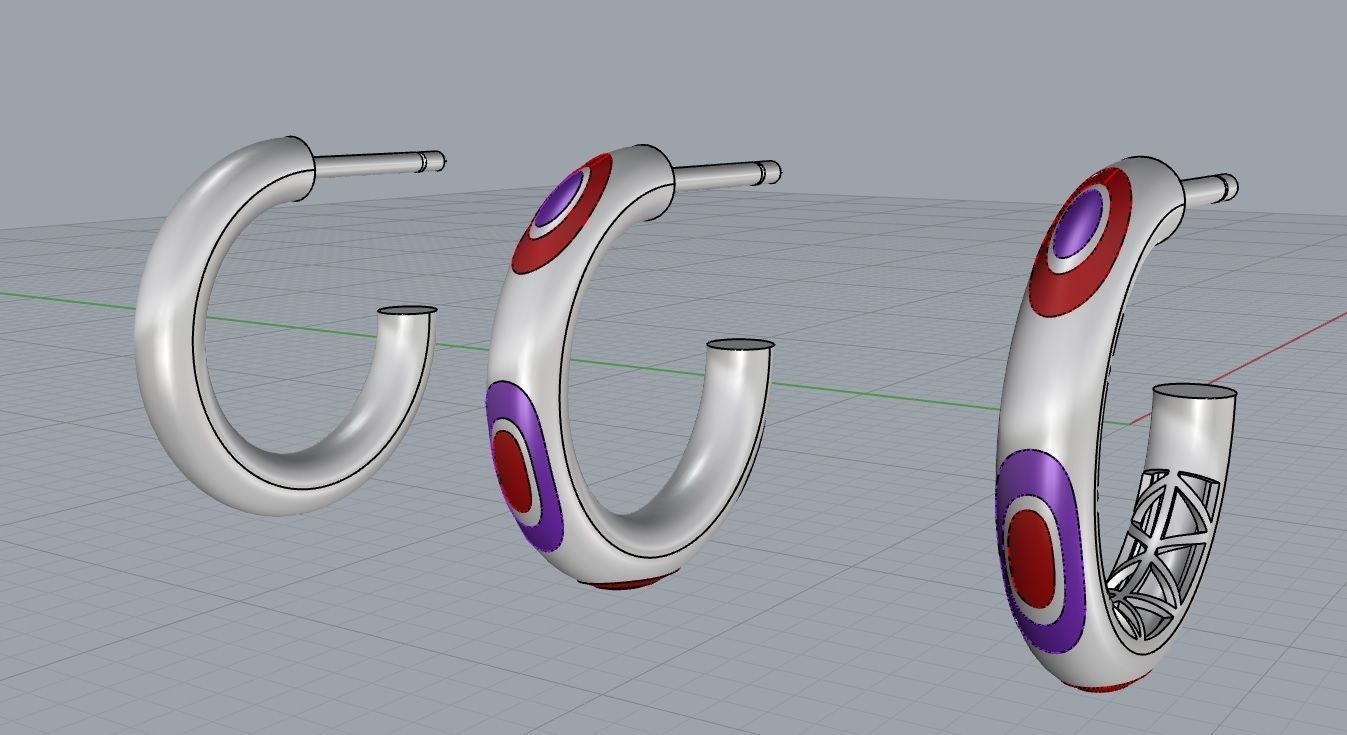Pick the flat open end of the middle earring

click(740, 346)
